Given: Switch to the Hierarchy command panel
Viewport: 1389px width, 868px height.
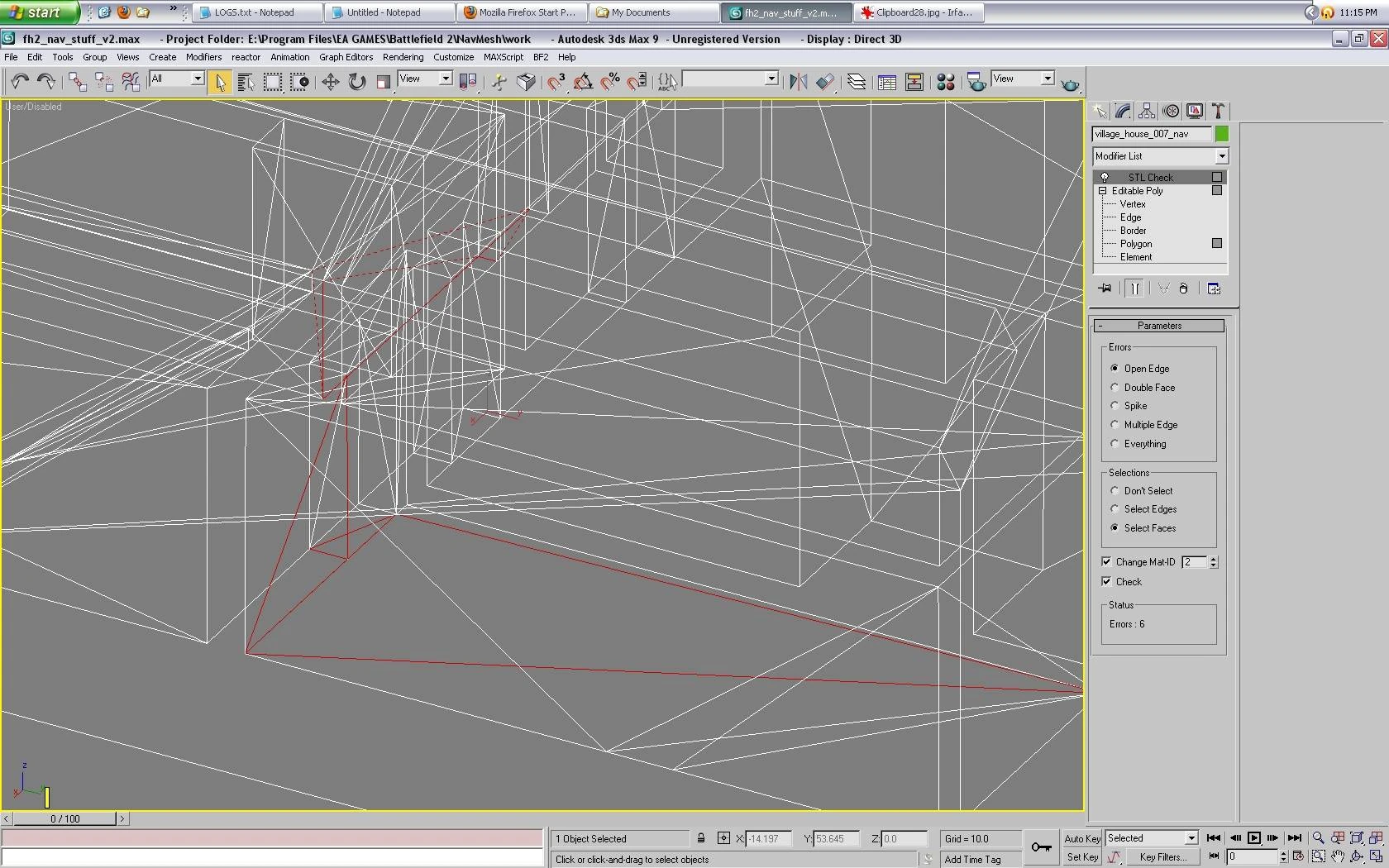Looking at the screenshot, I should (x=1146, y=111).
